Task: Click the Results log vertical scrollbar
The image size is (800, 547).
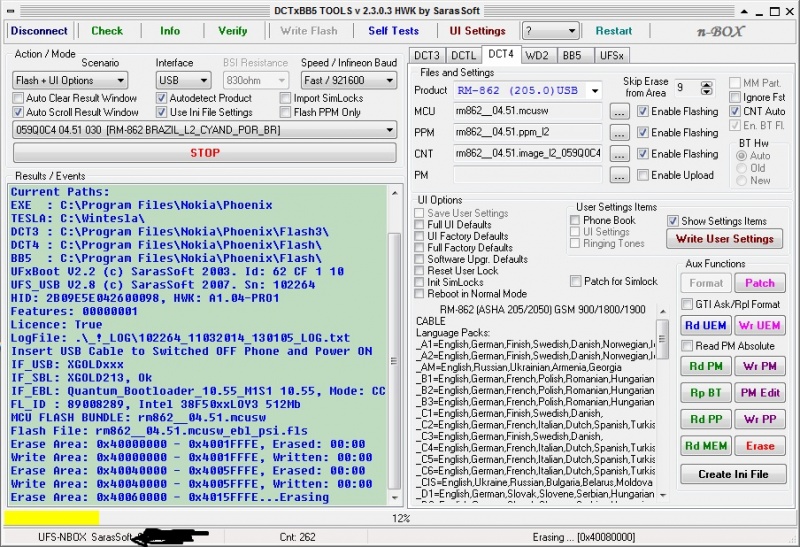Action: pyautogui.click(x=394, y=344)
